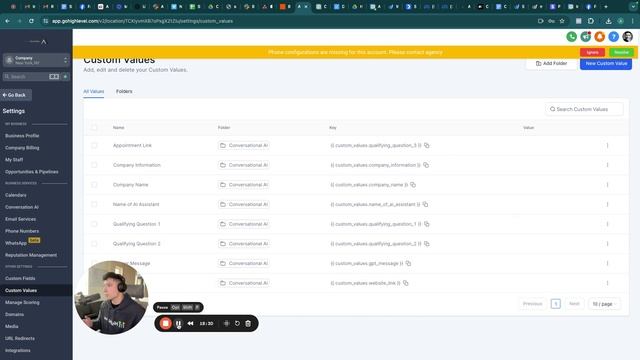
Task: Copy the company_information key
Action: pos(426,165)
